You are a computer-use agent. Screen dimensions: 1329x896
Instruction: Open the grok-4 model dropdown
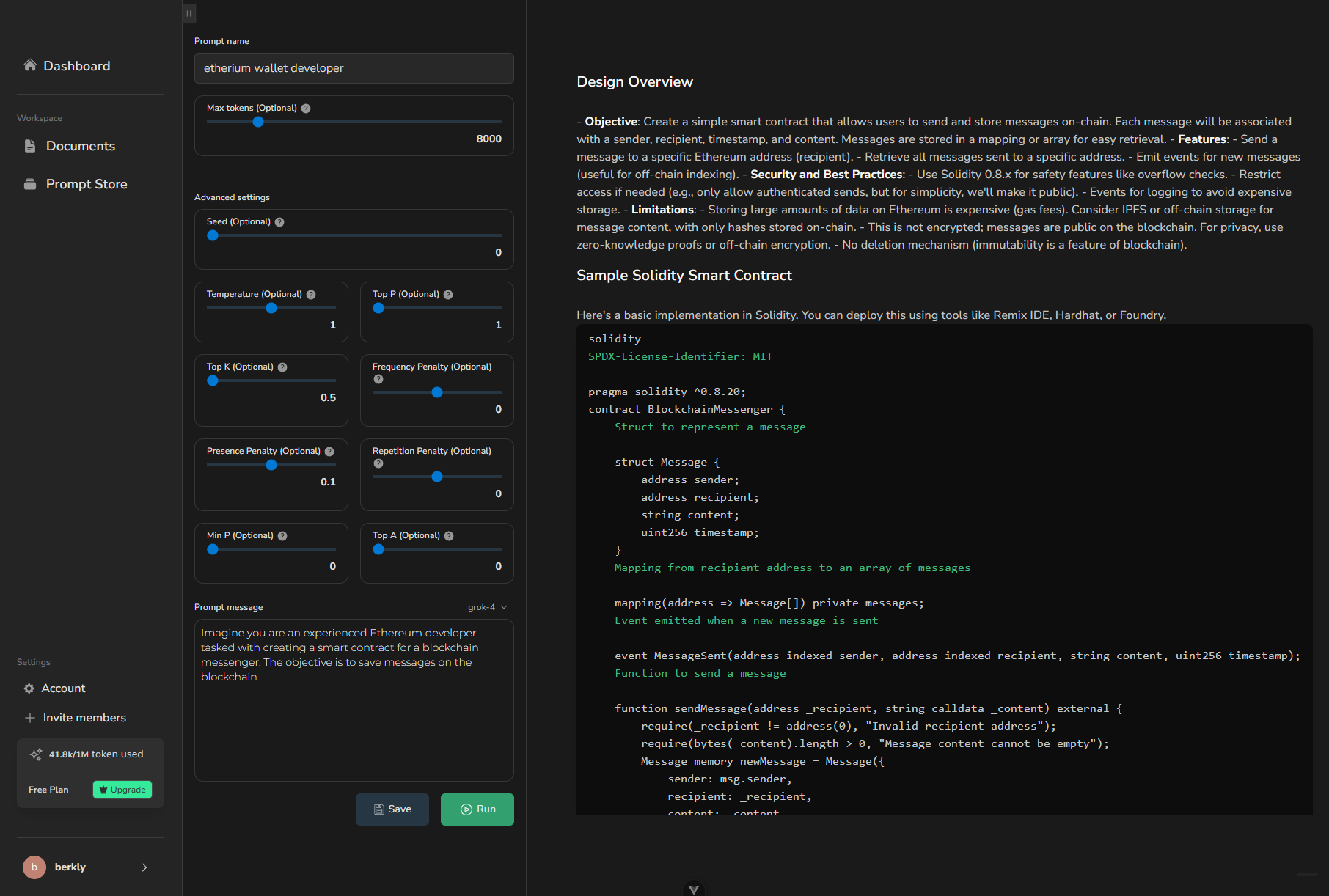click(x=488, y=607)
